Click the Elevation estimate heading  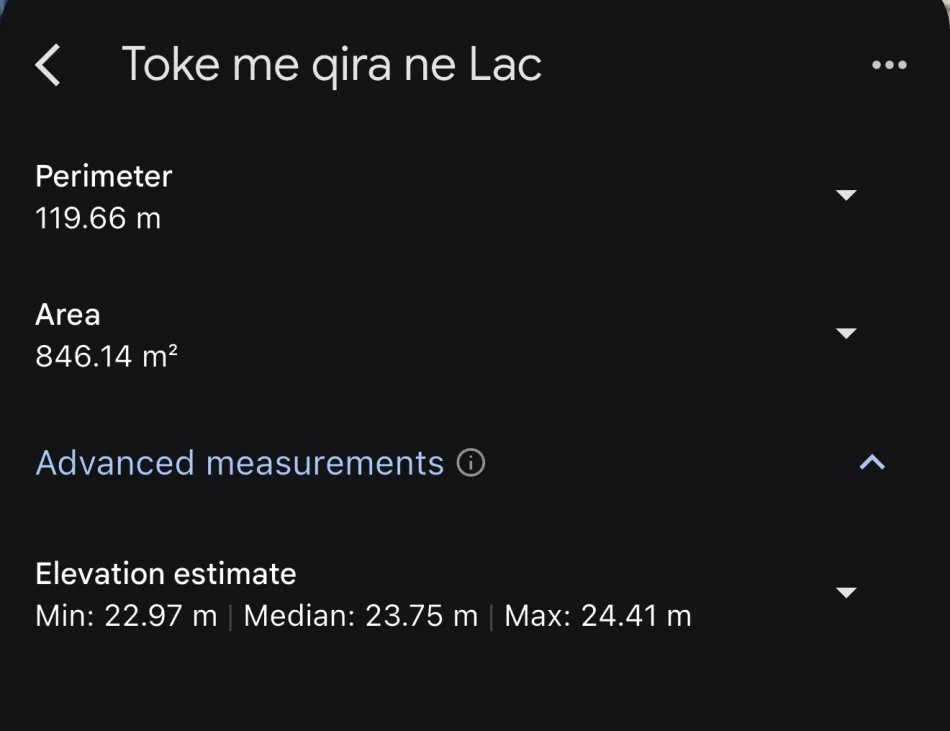(x=166, y=574)
